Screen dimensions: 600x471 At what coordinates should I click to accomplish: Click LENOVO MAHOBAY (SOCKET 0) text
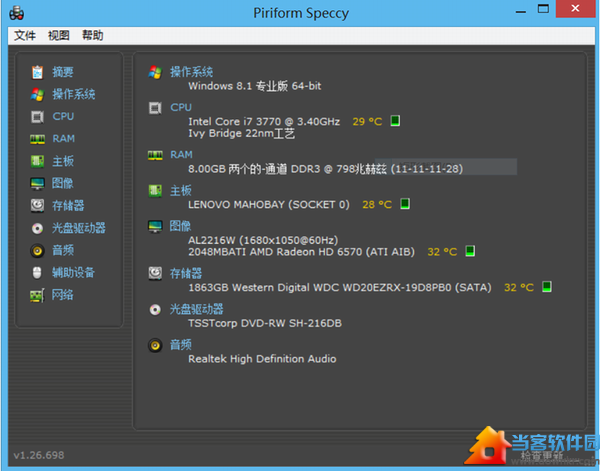click(269, 205)
